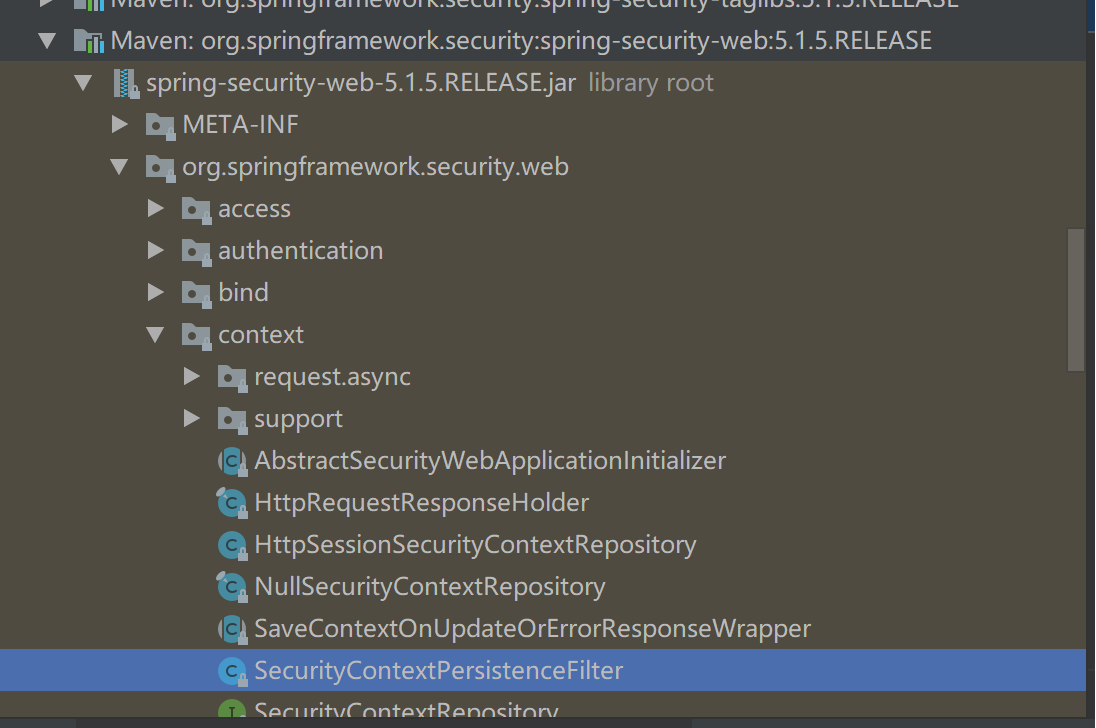Viewport: 1096px width, 728px height.
Task: Click the class icon of HttpRequestResponseHolder
Action: tap(231, 503)
